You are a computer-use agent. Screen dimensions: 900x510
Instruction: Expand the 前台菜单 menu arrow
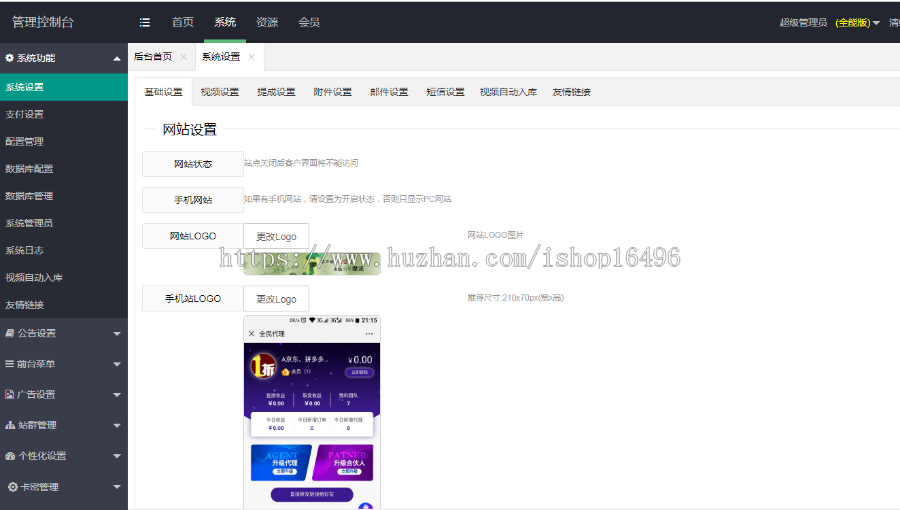[117, 364]
